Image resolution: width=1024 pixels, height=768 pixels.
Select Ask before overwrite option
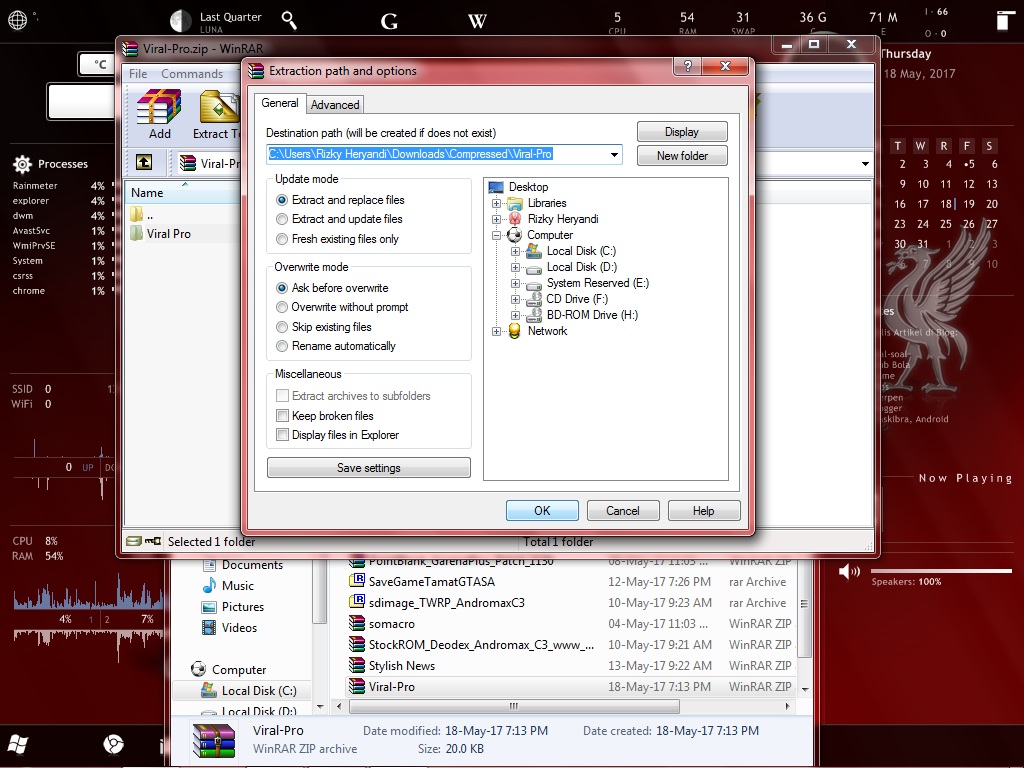[x=332, y=288]
